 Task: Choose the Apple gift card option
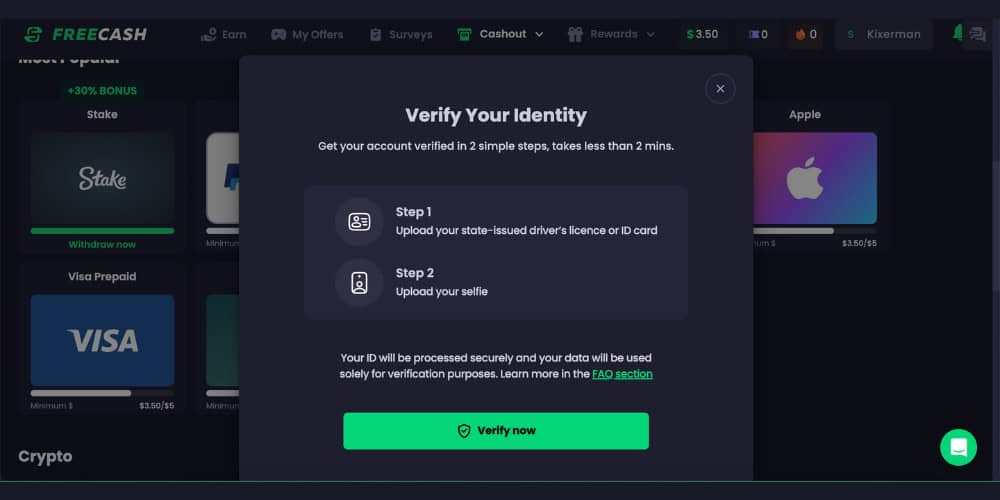pos(814,179)
